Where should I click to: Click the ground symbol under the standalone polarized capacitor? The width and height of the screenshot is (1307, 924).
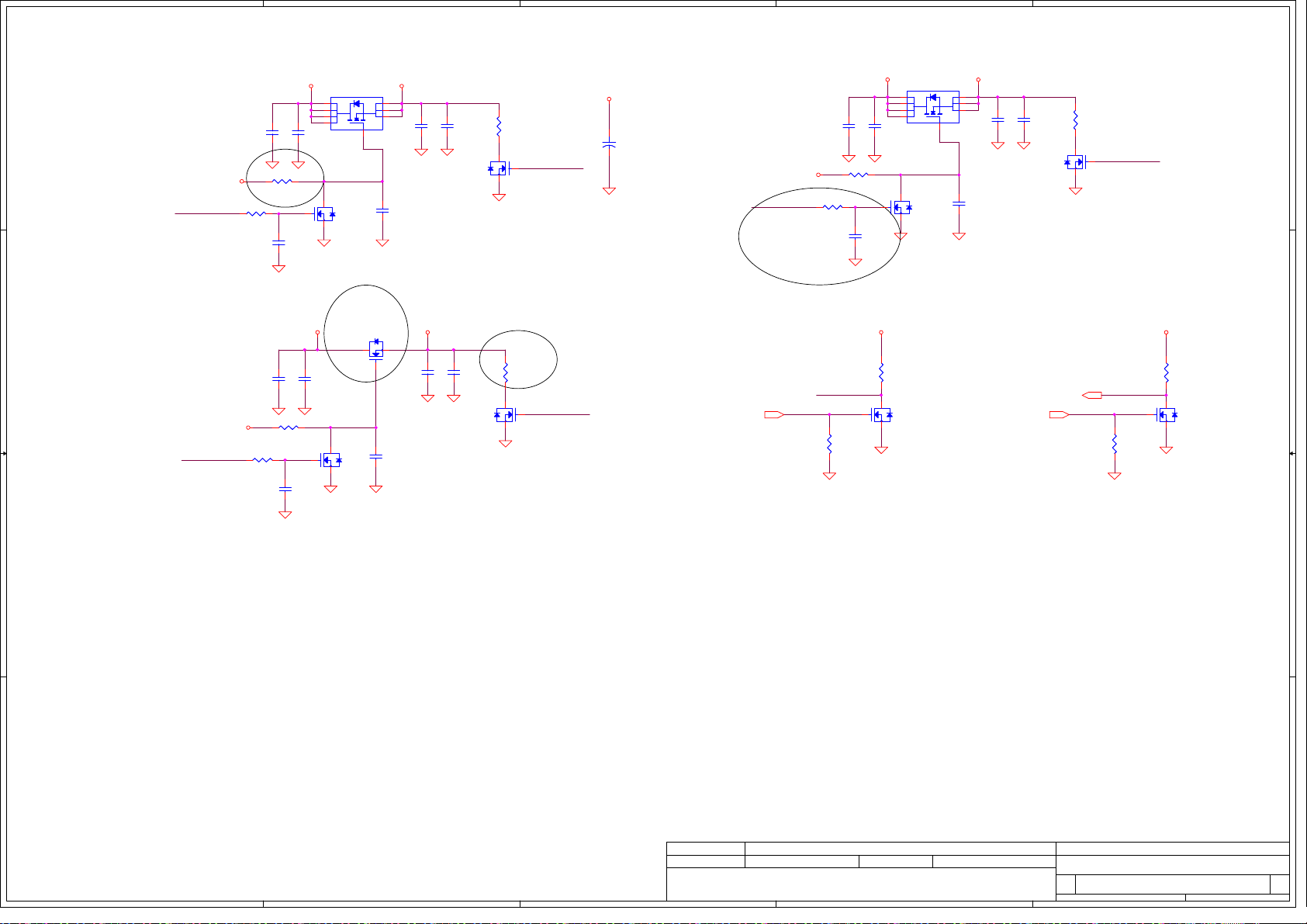(609, 190)
